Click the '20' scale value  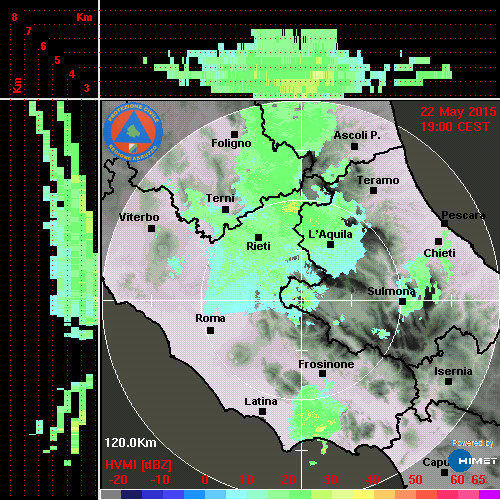point(289,480)
